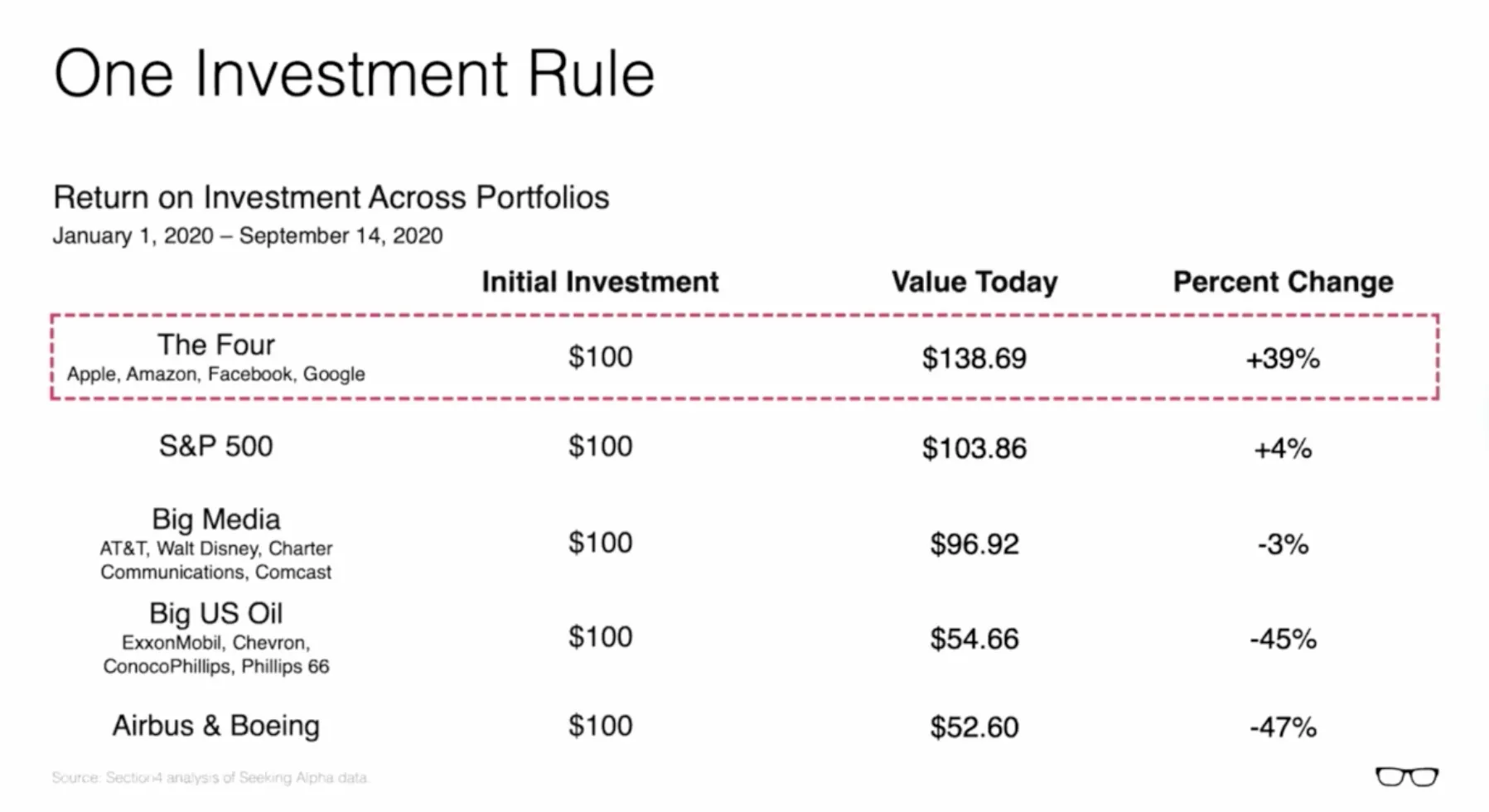Click the $103.86 value
Viewport: 1489px width, 812px height.
(974, 448)
